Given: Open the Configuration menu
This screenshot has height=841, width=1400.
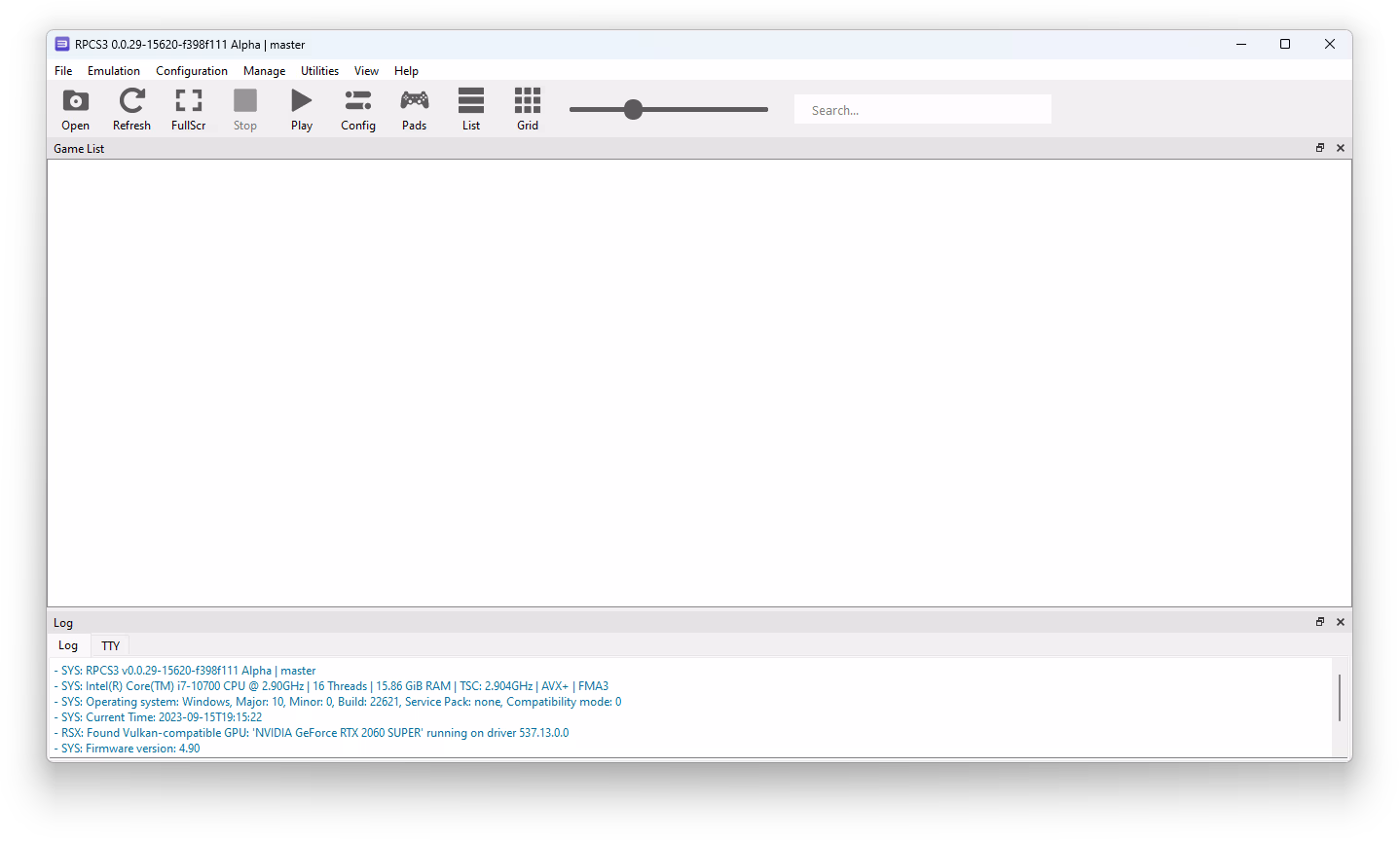Looking at the screenshot, I should 192,71.
